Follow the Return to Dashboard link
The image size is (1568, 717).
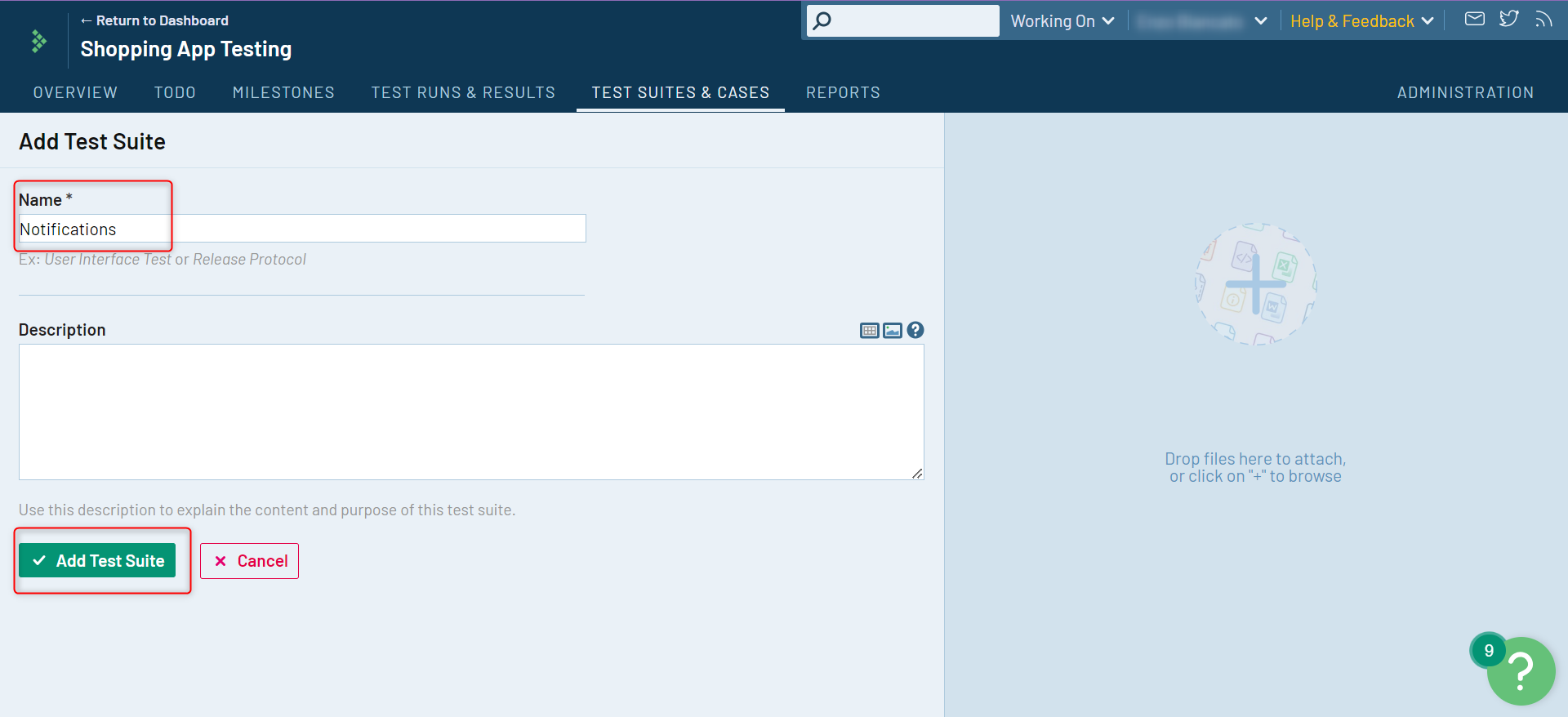154,20
